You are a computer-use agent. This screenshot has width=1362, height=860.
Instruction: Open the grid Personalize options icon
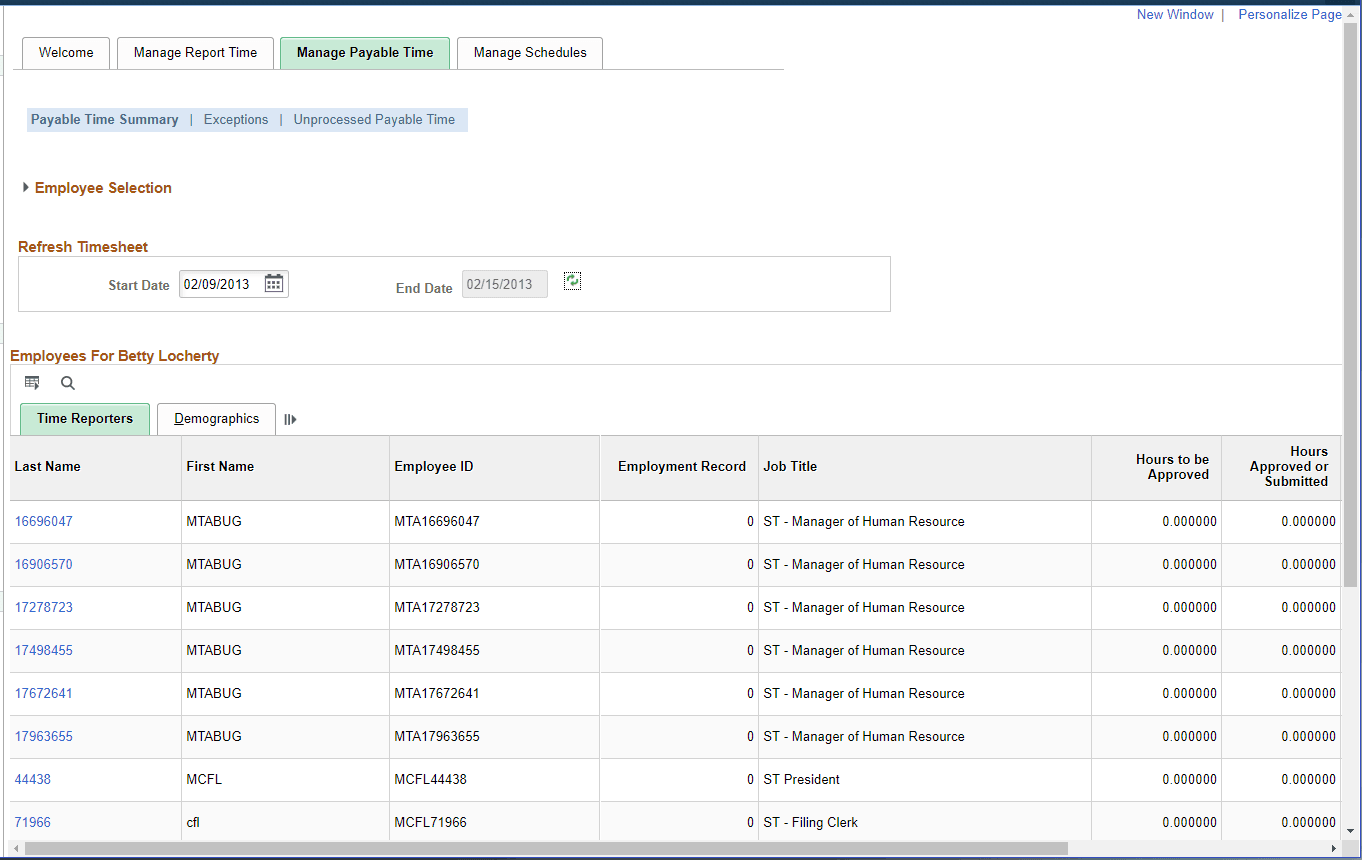pos(31,382)
